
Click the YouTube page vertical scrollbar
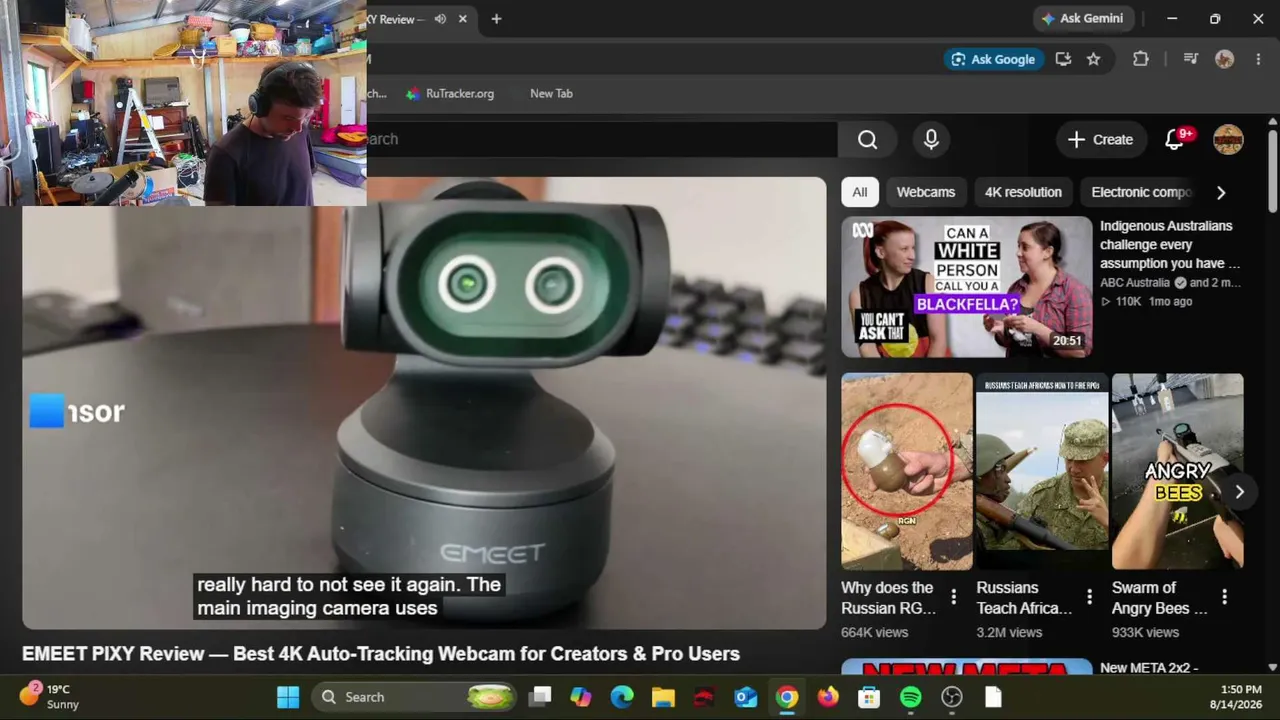click(1272, 170)
